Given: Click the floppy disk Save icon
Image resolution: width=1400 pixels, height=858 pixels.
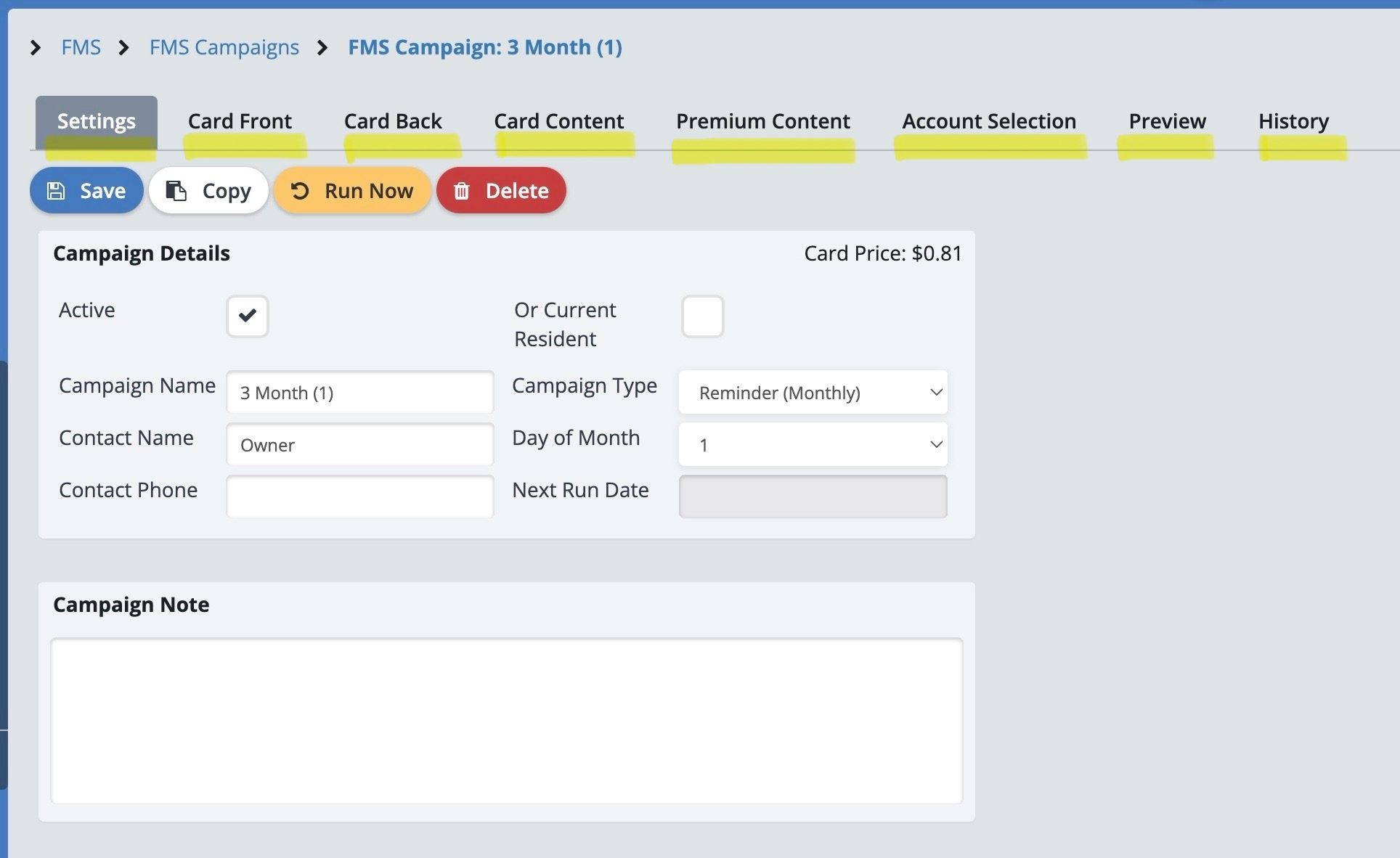Looking at the screenshot, I should coord(56,191).
